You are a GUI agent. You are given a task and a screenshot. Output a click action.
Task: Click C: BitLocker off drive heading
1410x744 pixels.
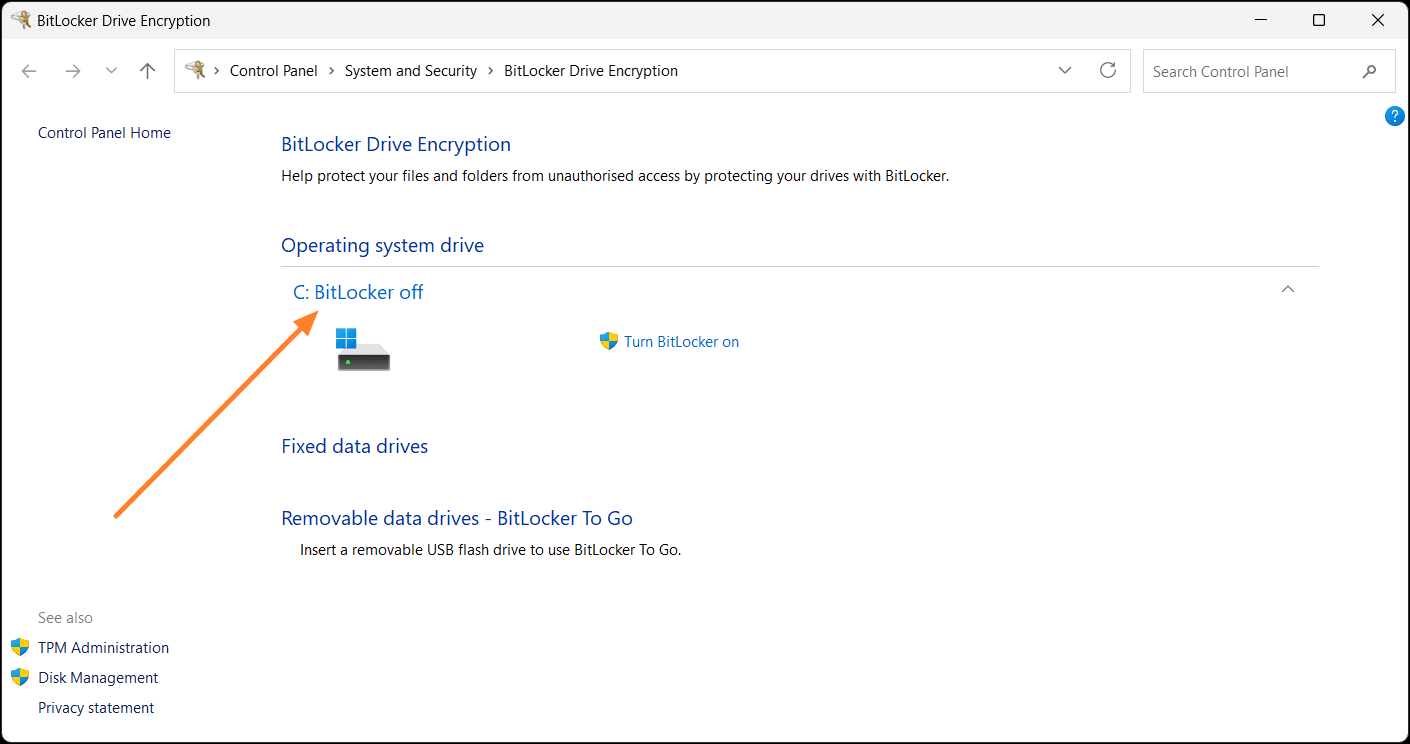tap(358, 292)
